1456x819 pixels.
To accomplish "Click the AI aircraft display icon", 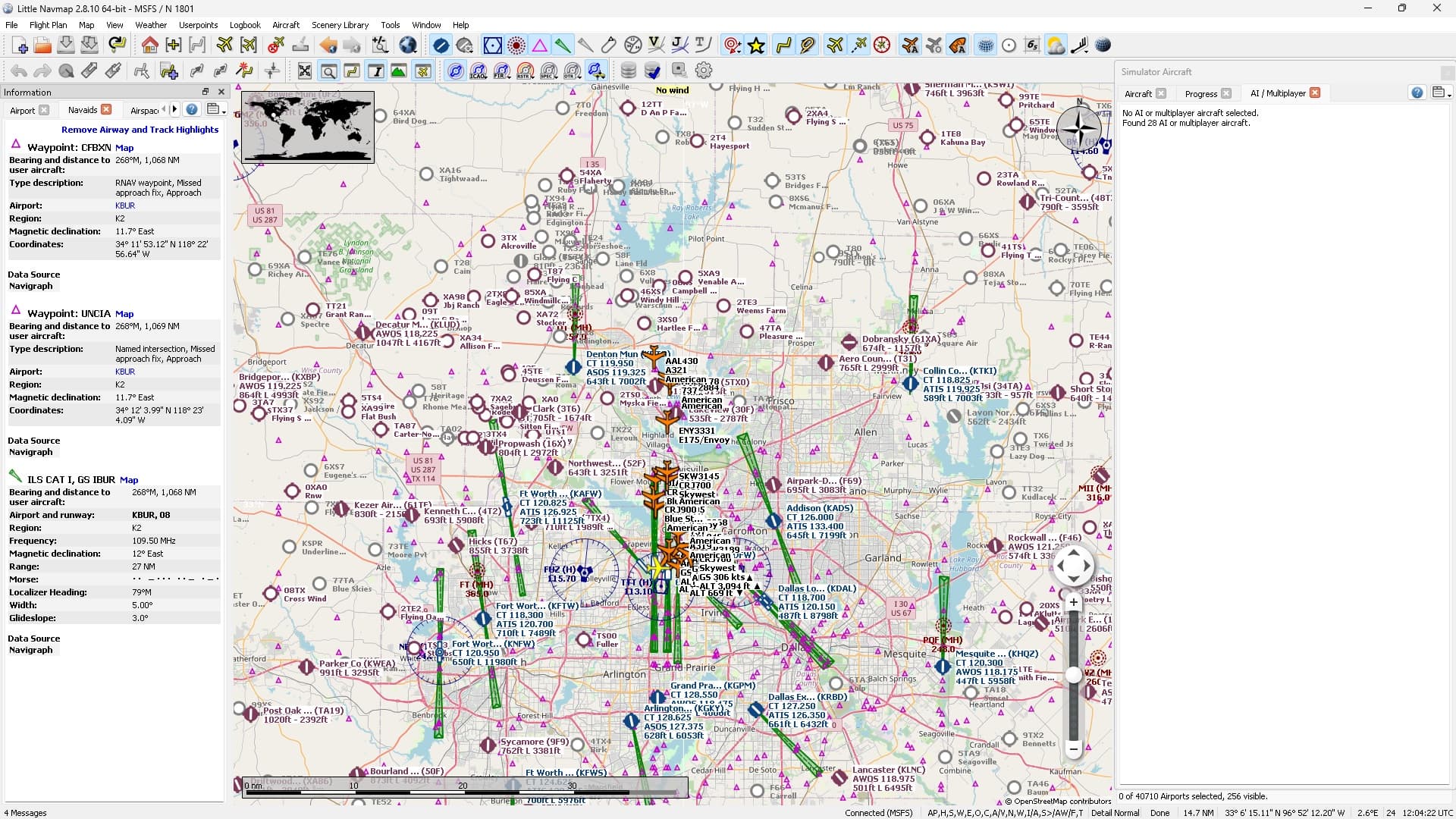I will (x=910, y=45).
